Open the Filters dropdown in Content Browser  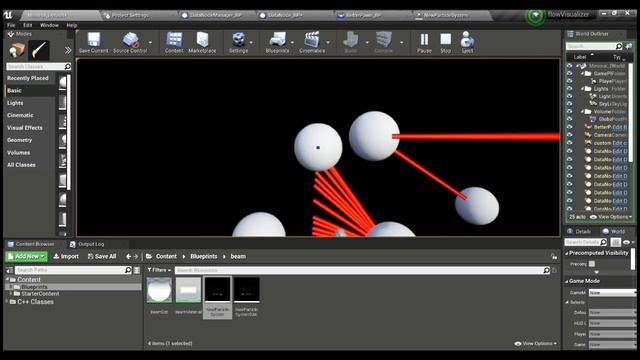pos(159,270)
